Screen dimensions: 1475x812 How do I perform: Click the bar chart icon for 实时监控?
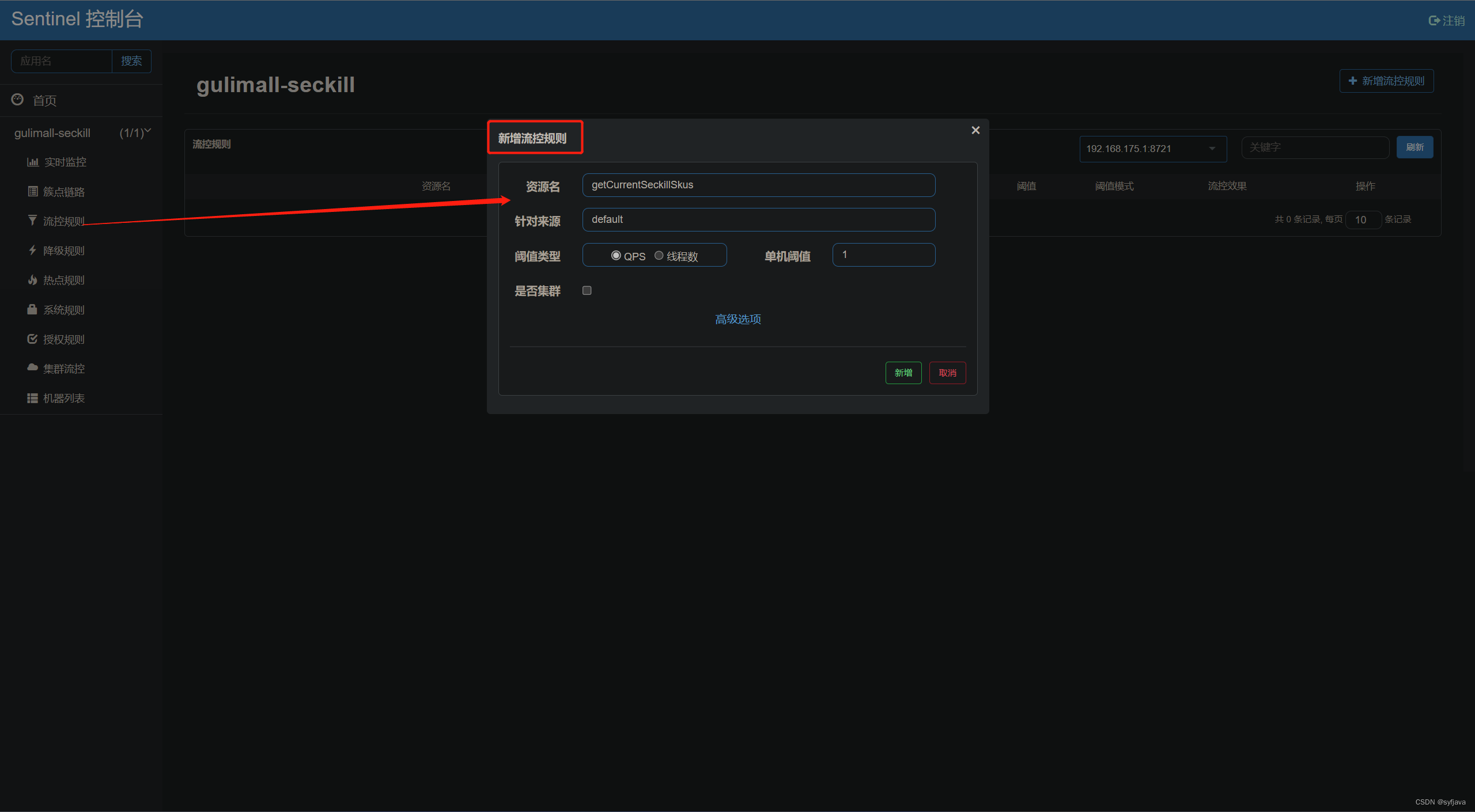33,162
